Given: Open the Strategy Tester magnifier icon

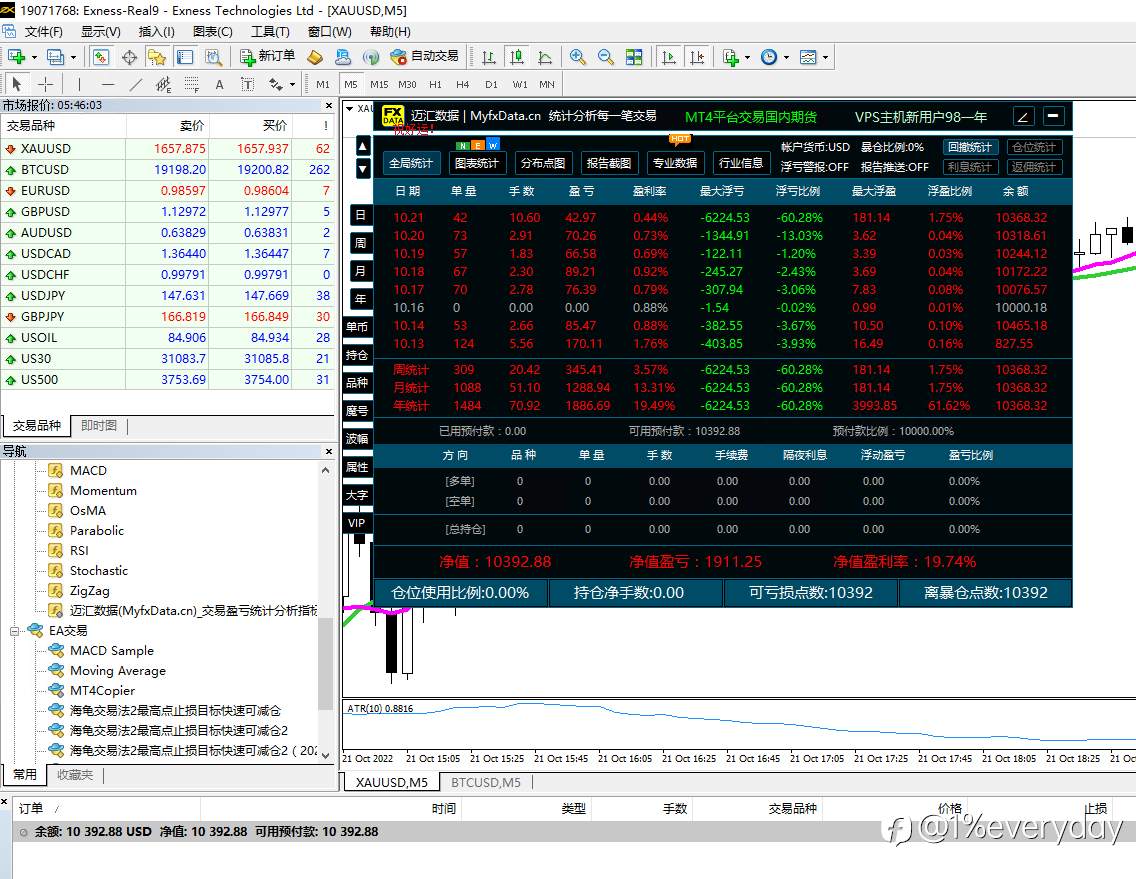Looking at the screenshot, I should pos(213,57).
